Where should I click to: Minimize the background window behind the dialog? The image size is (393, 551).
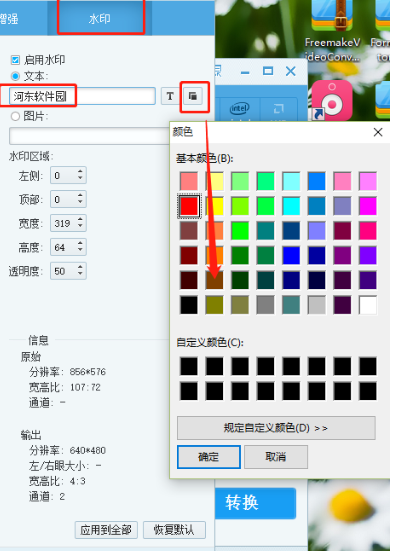[x=245, y=72]
